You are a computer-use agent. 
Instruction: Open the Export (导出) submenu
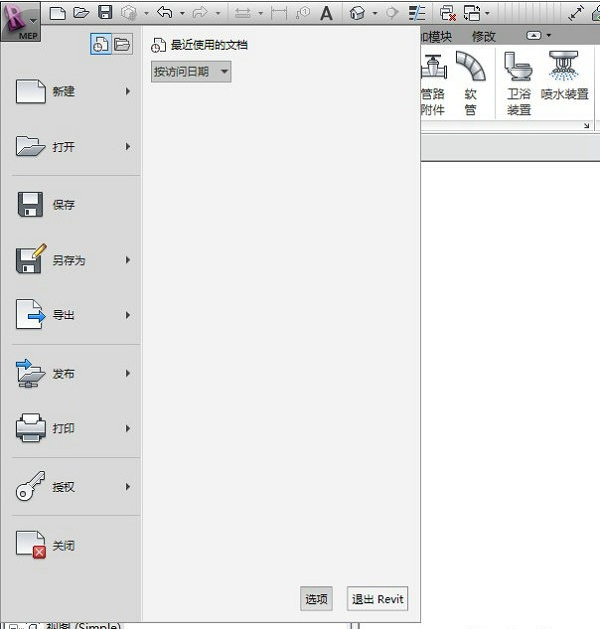[73, 315]
